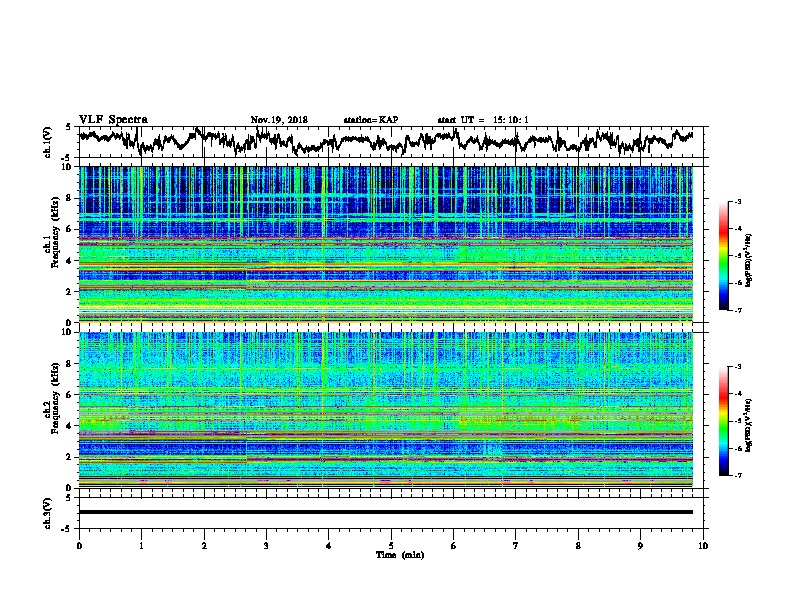Image resolution: width=792 pixels, height=612 pixels.
Task: Click the ch.1 "Frequency (kHz)" axis label
Action: 55,233
